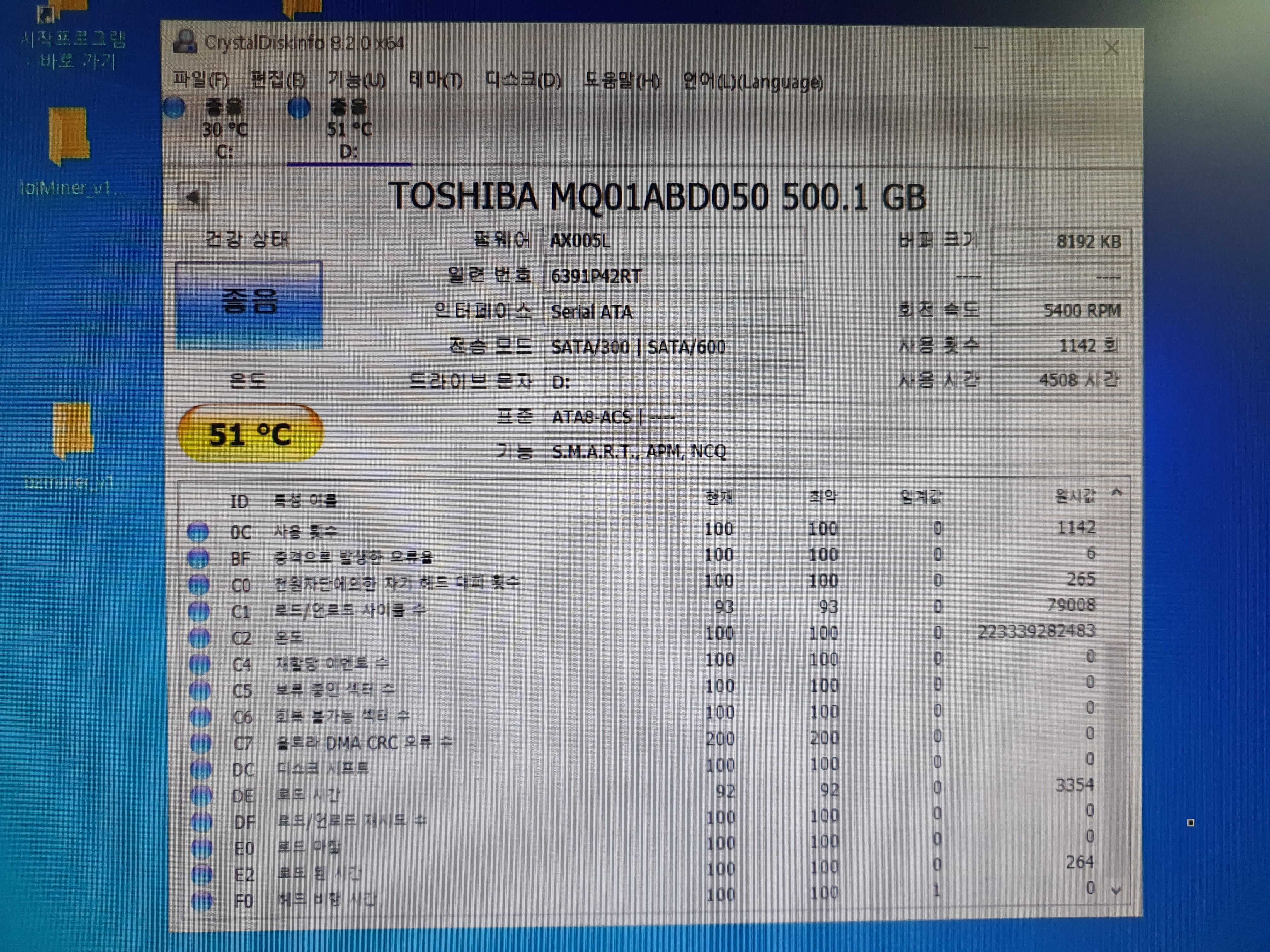The image size is (1270, 952).
Task: Click the scroll down arrow of attribute list
Action: (1116, 891)
